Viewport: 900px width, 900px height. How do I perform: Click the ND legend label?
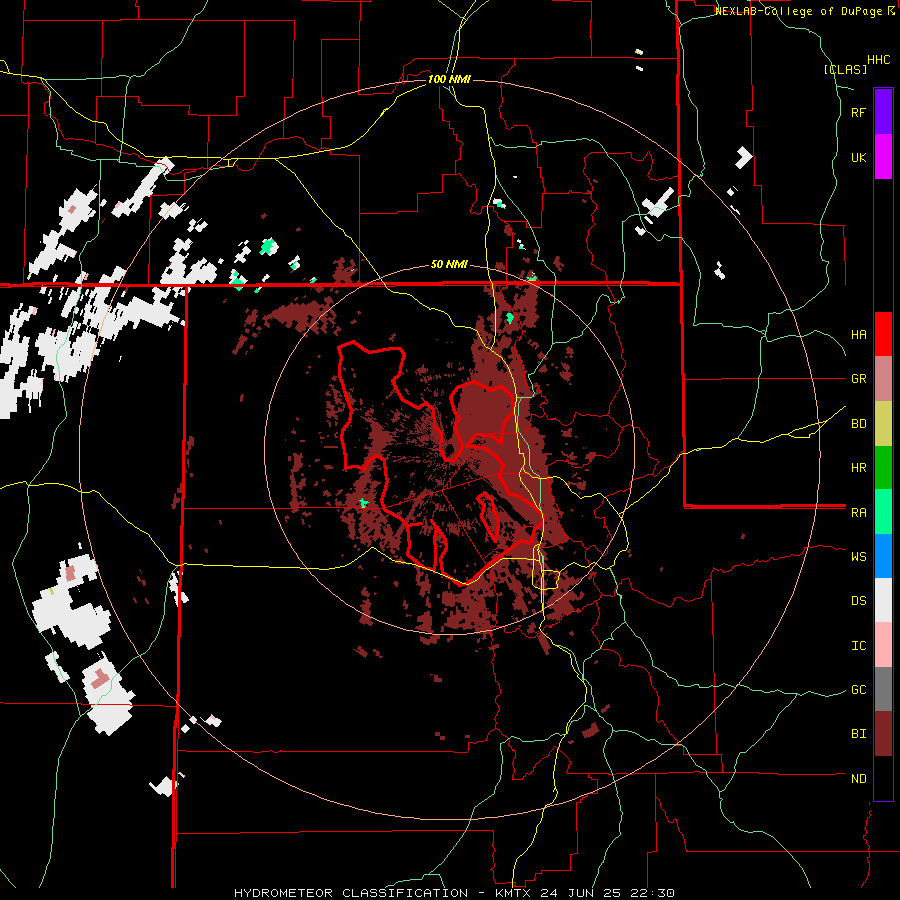858,778
